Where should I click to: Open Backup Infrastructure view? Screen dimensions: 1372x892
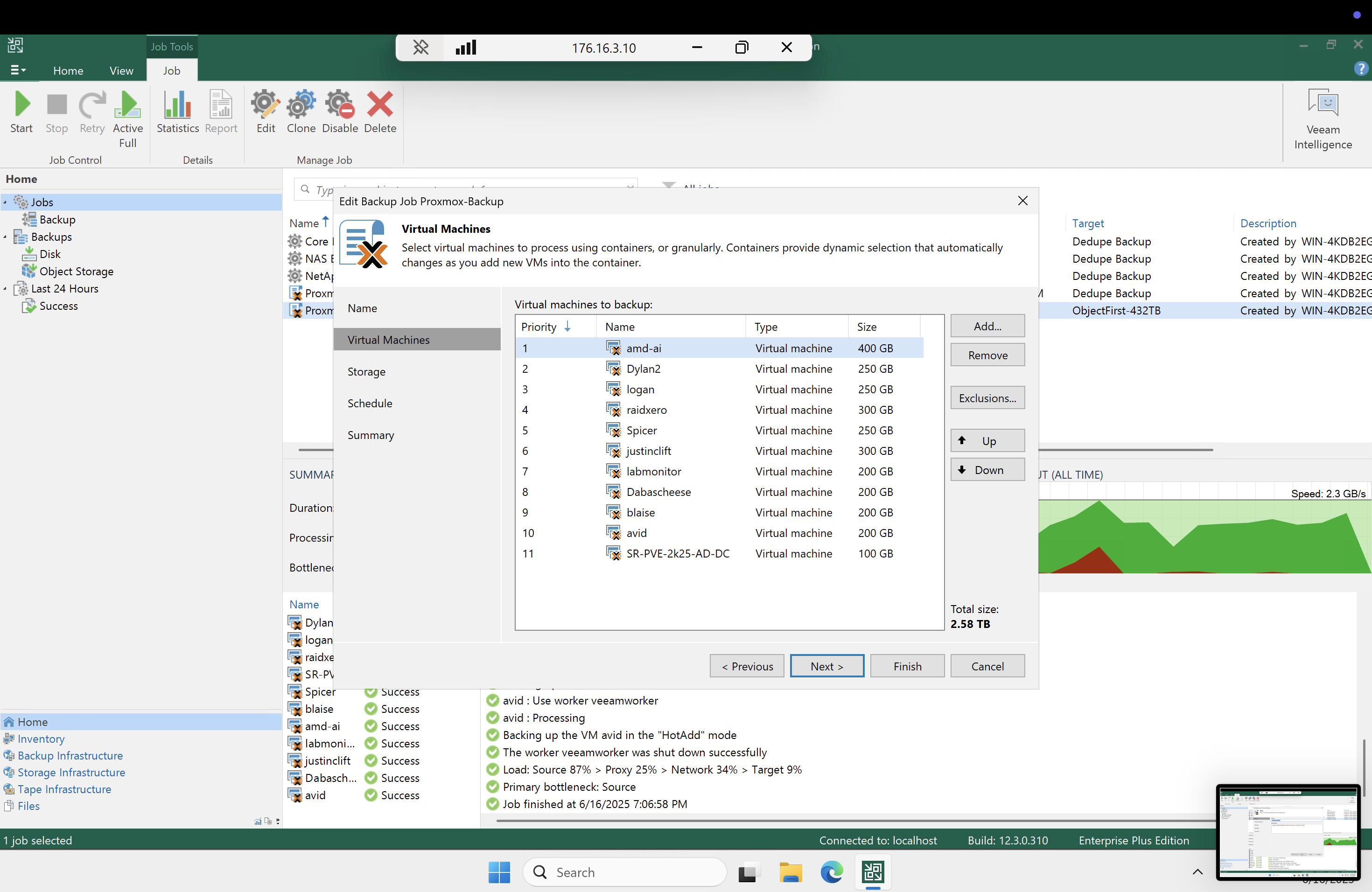pyautogui.click(x=63, y=755)
